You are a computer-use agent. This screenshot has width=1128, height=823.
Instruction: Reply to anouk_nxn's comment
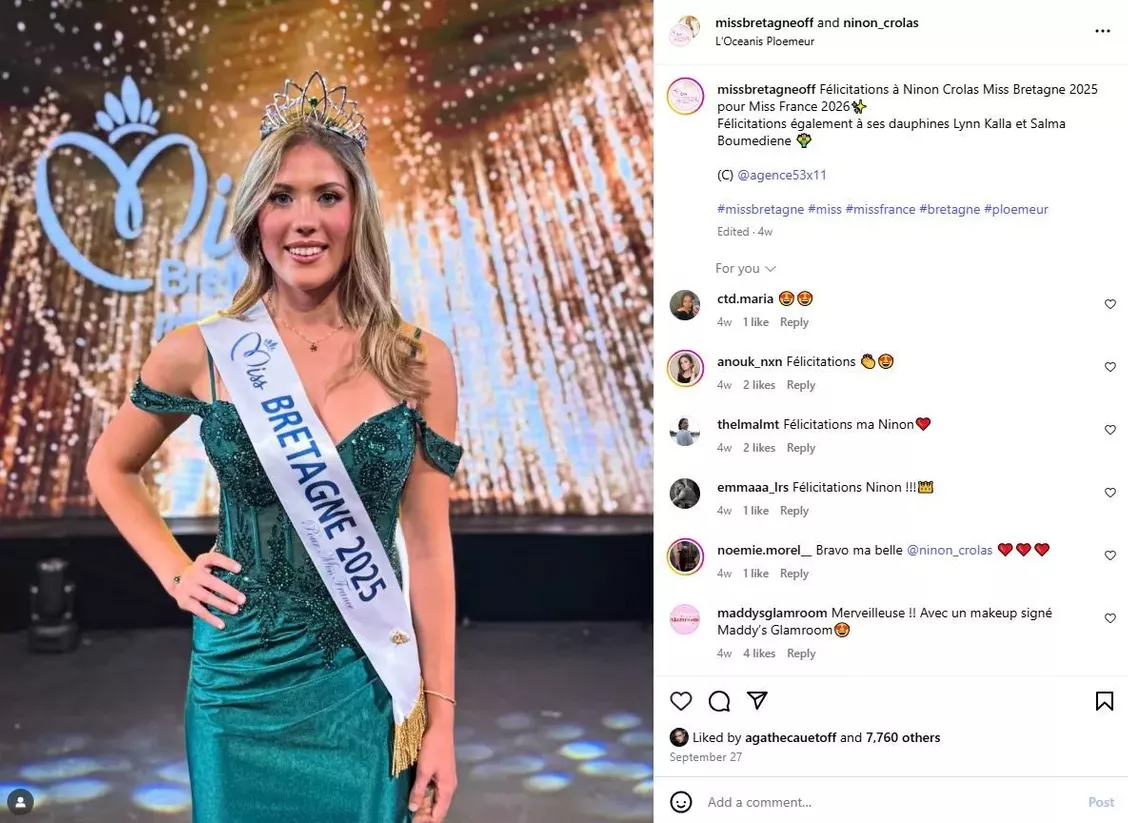801,385
